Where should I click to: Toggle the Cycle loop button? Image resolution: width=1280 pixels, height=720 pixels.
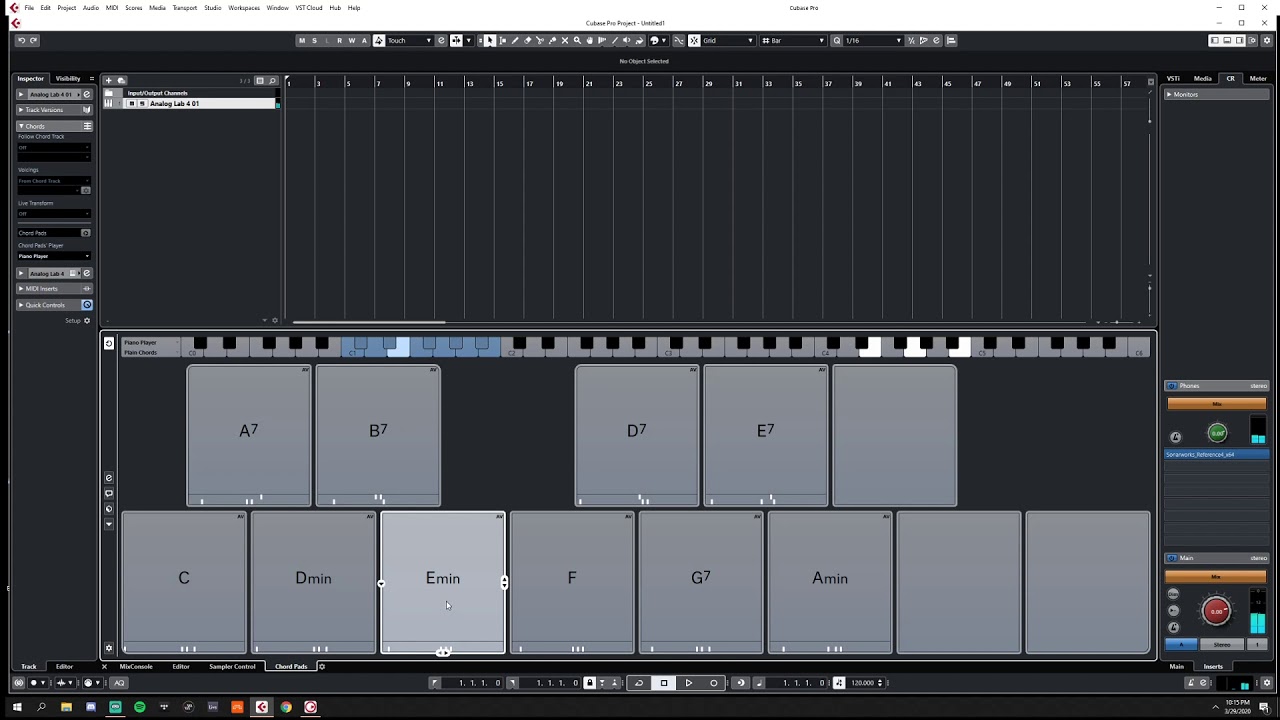(639, 683)
